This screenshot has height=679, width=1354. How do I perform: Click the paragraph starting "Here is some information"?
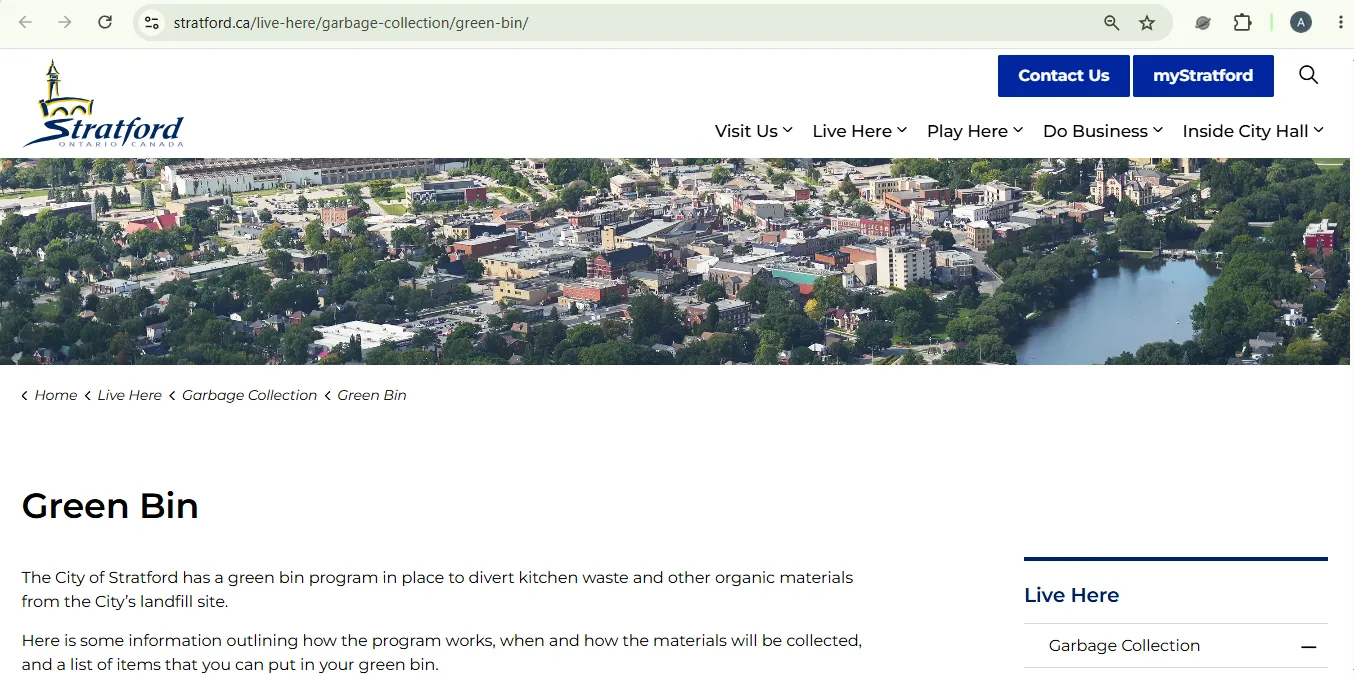point(442,652)
